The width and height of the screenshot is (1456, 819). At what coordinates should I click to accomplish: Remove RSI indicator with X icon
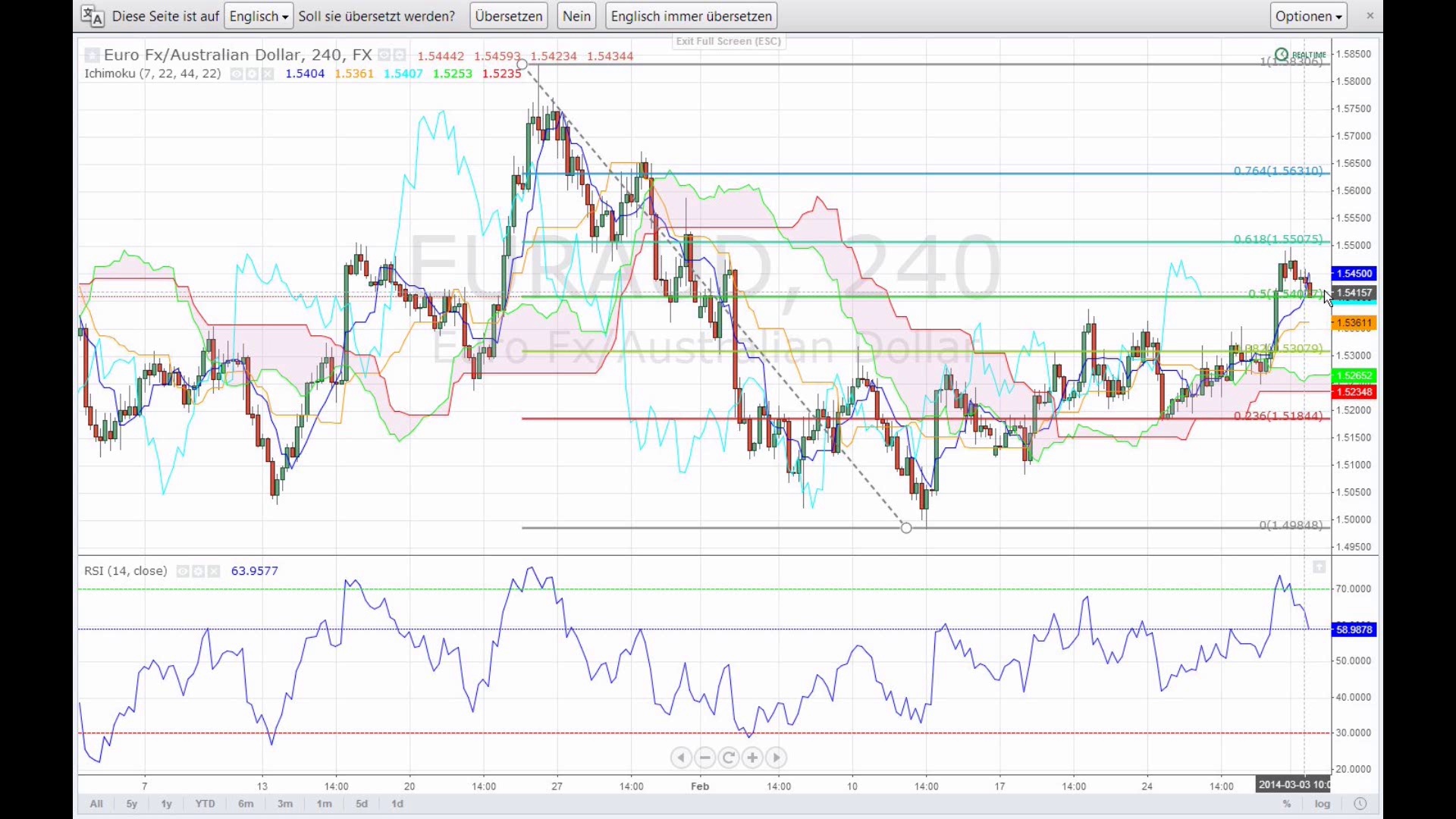pyautogui.click(x=214, y=572)
